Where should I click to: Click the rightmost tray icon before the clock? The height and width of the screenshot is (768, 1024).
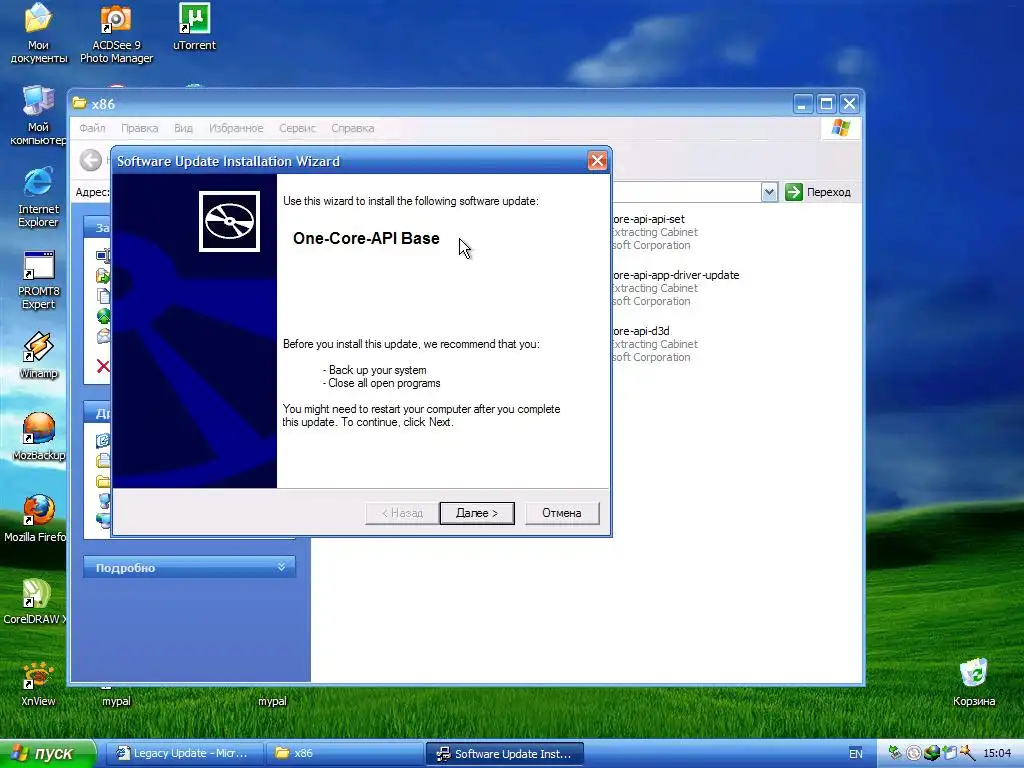(968, 754)
